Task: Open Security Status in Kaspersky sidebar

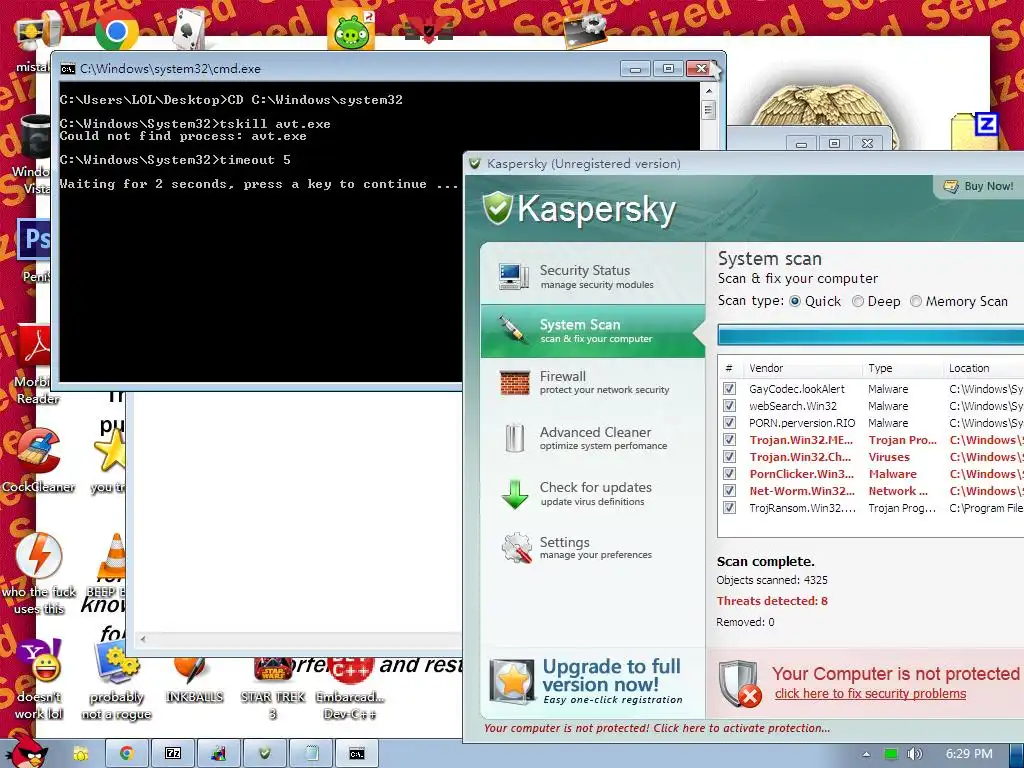Action: 593,276
